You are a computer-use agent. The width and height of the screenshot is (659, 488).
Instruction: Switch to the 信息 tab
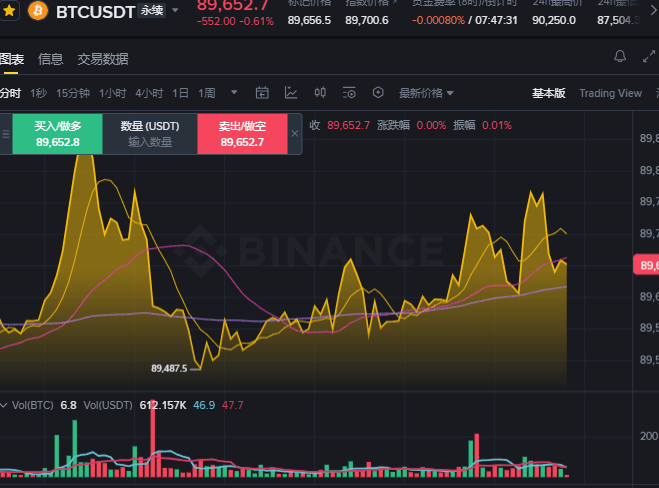[50, 59]
